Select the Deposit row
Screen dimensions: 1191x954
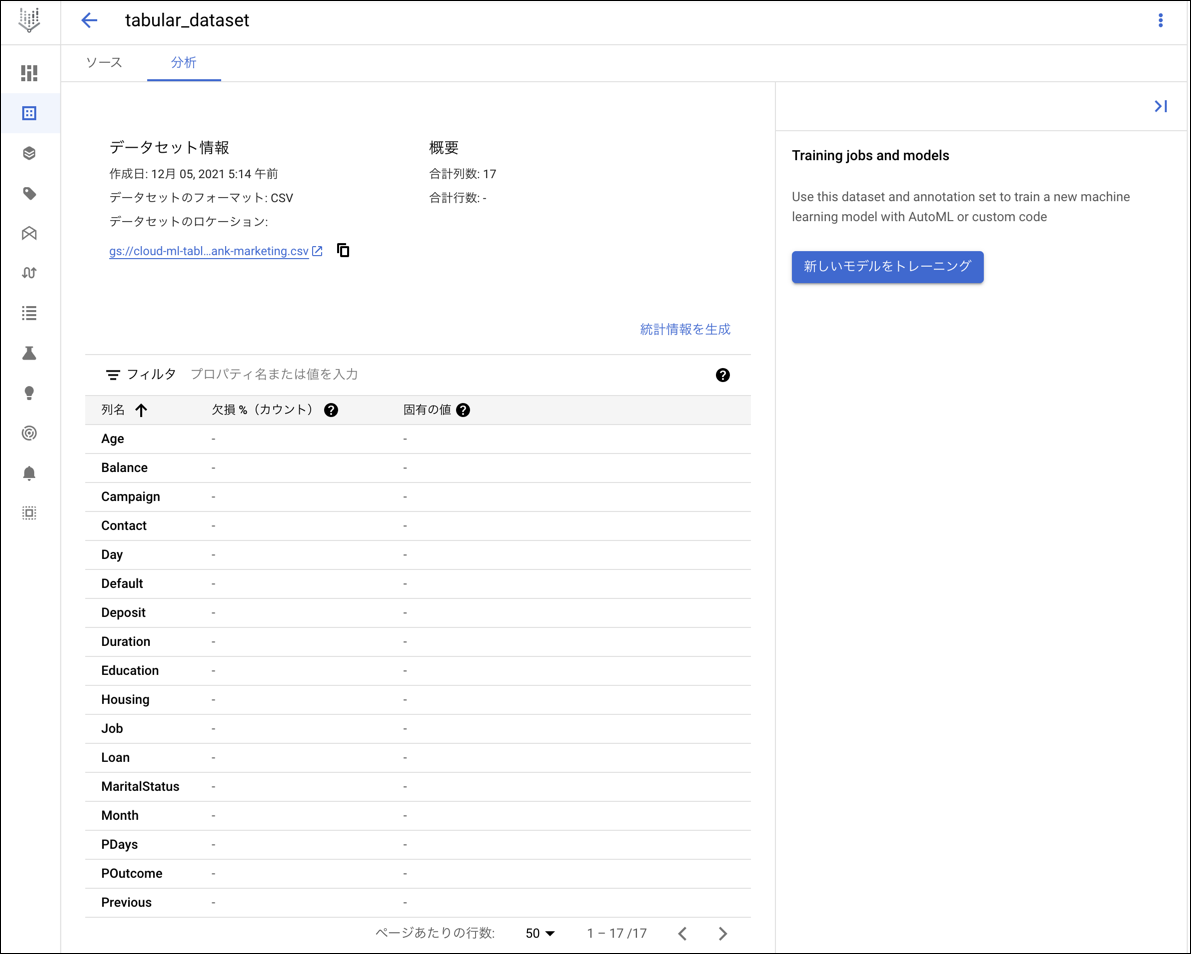pyautogui.click(x=418, y=612)
